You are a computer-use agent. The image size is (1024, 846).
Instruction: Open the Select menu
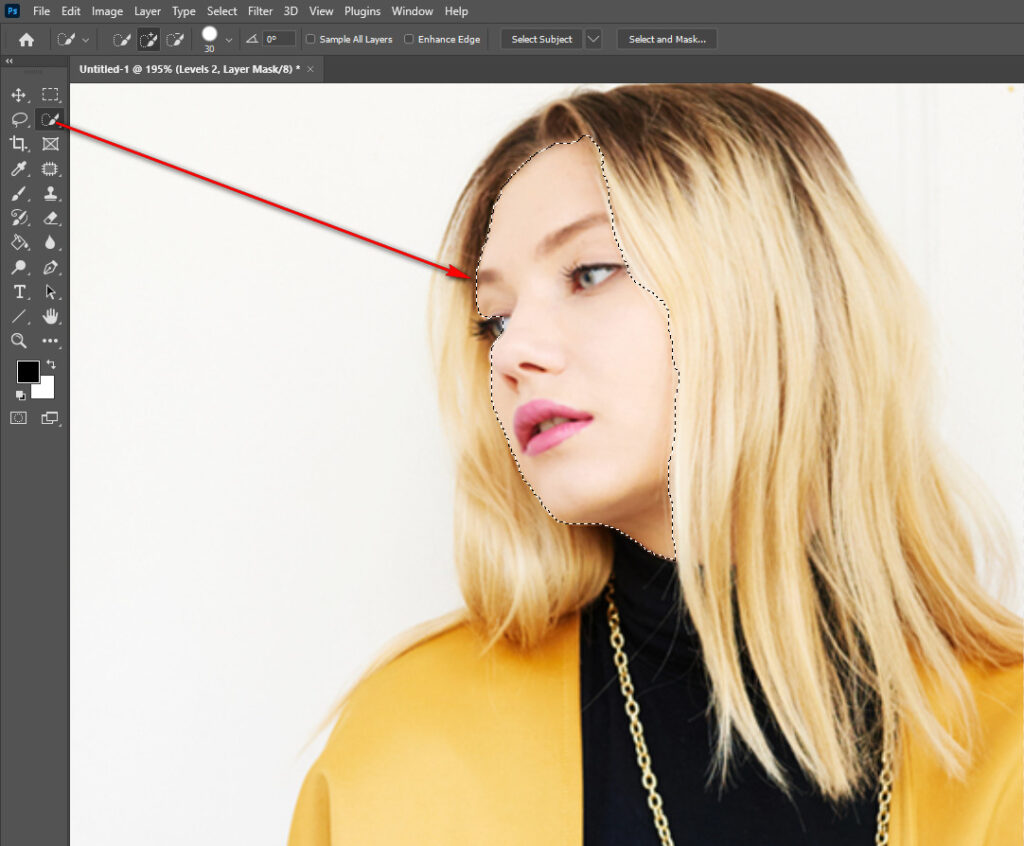pos(221,11)
